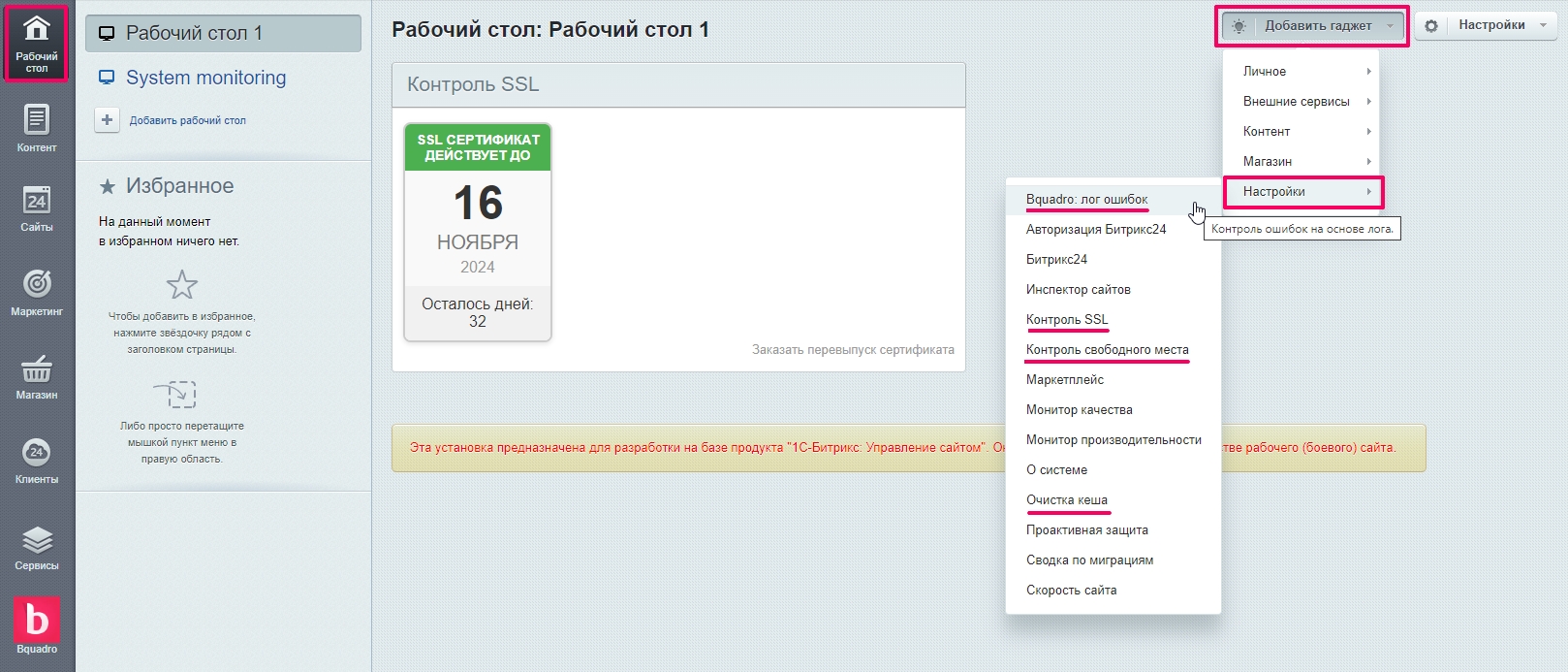Click the bulb icon on Добавить гаджет button
Image resolution: width=1568 pixels, height=672 pixels.
(x=1239, y=26)
